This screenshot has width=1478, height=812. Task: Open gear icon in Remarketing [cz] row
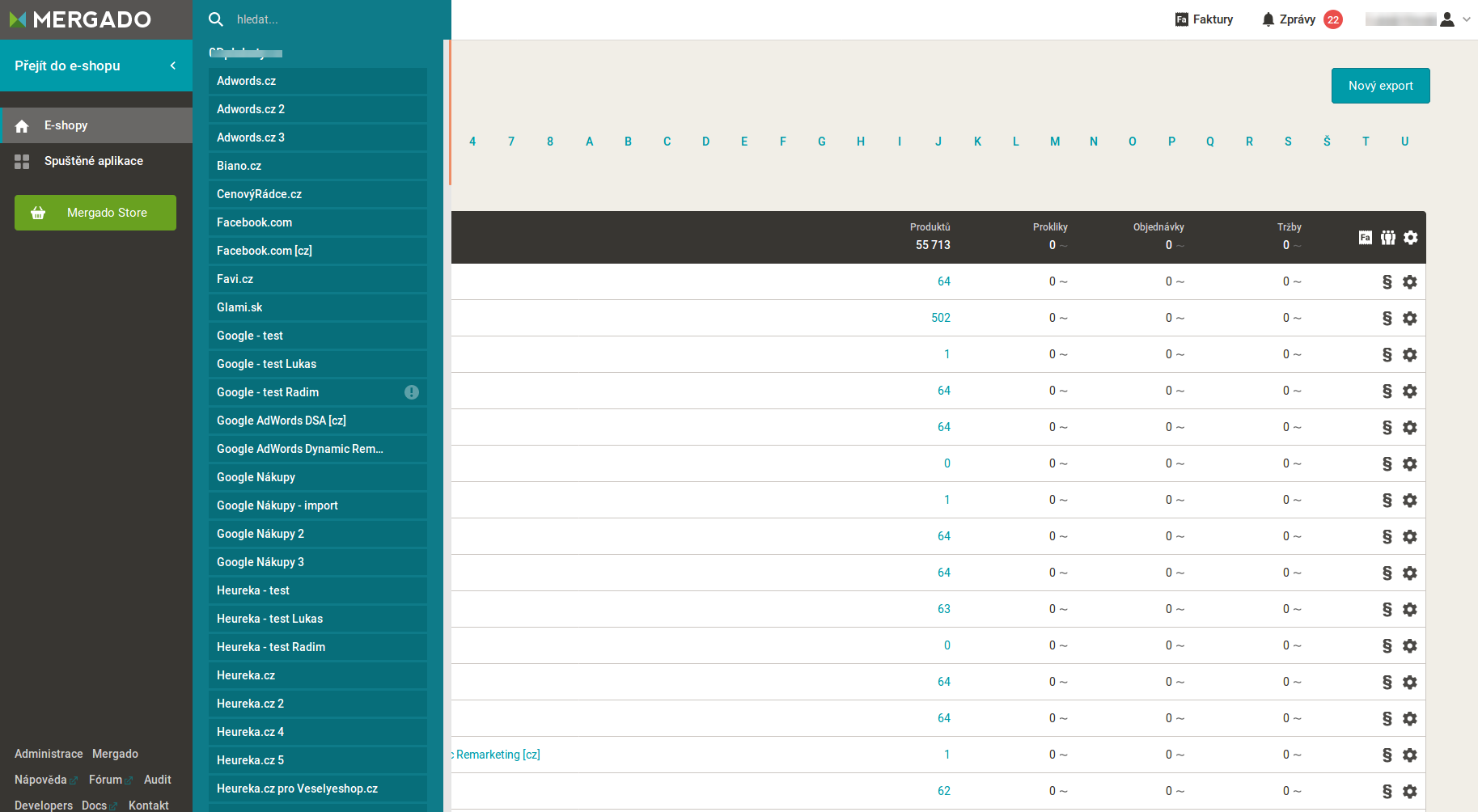tap(1410, 755)
